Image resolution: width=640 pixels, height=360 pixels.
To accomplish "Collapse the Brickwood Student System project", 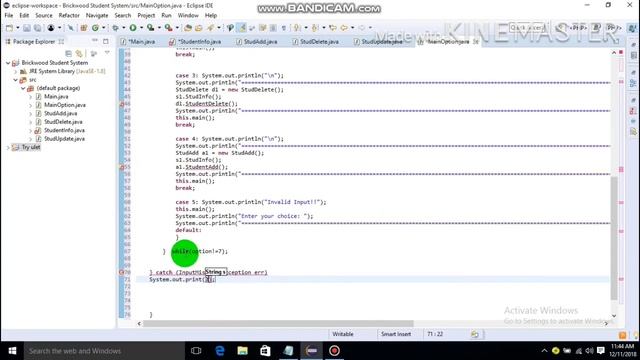I will point(8,63).
